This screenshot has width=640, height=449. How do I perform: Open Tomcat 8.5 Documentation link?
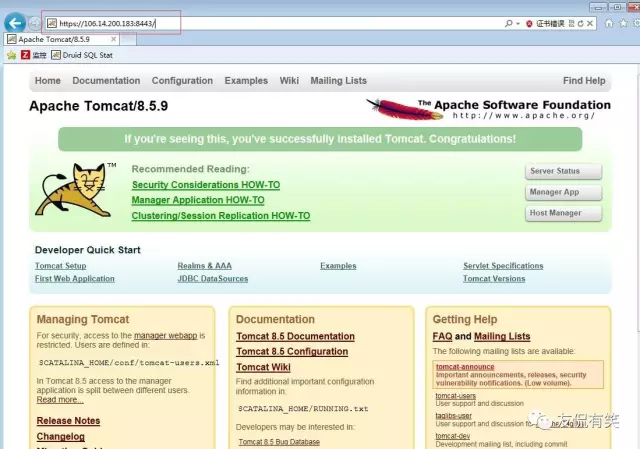tap(296, 336)
